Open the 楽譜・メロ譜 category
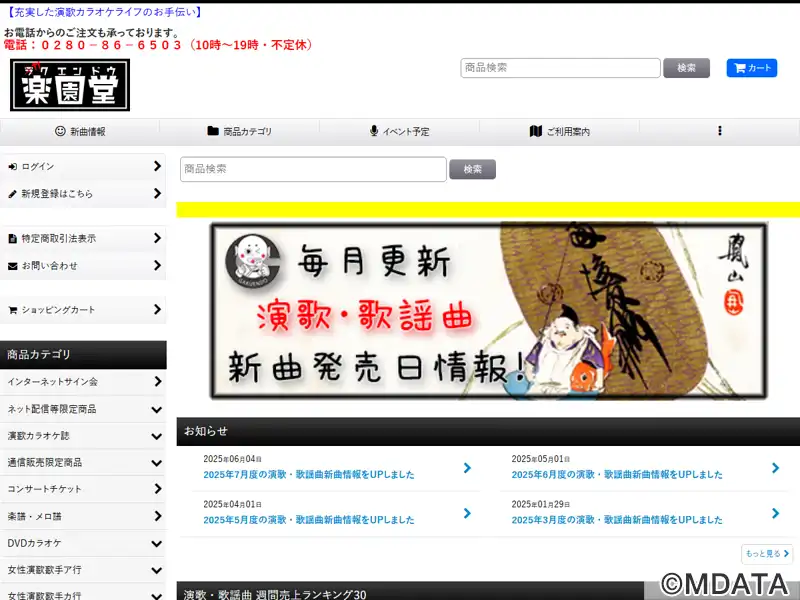This screenshot has width=800, height=600. (x=83, y=516)
